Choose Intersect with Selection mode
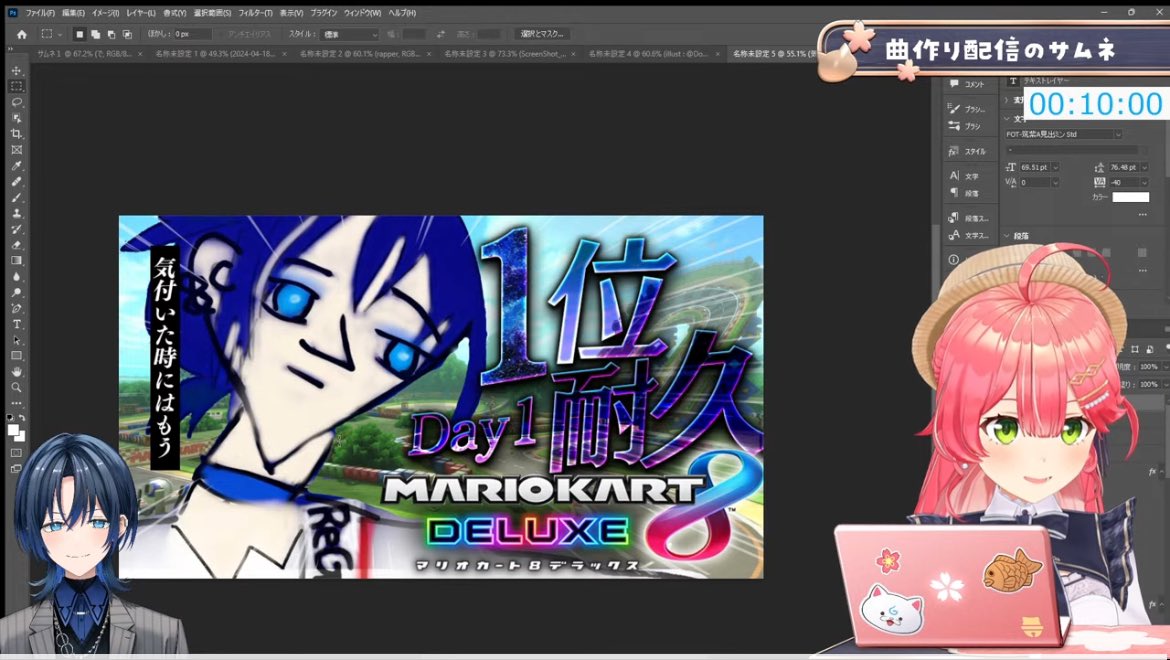 127,34
